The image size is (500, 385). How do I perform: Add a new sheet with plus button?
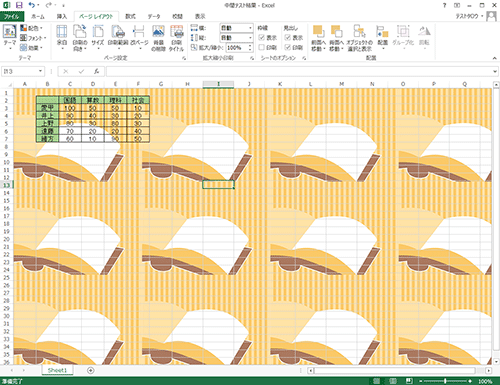[90, 370]
